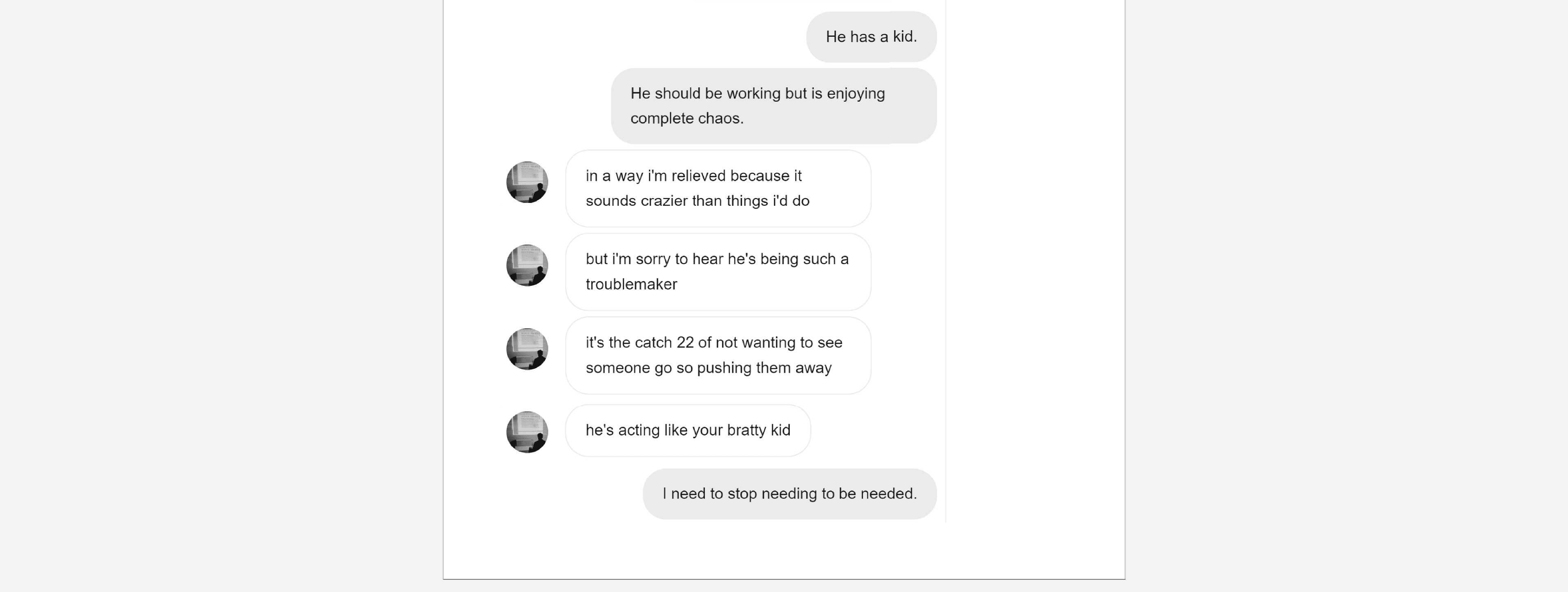
Task: Click avatar next to 'bratty kid' message
Action: [527, 432]
